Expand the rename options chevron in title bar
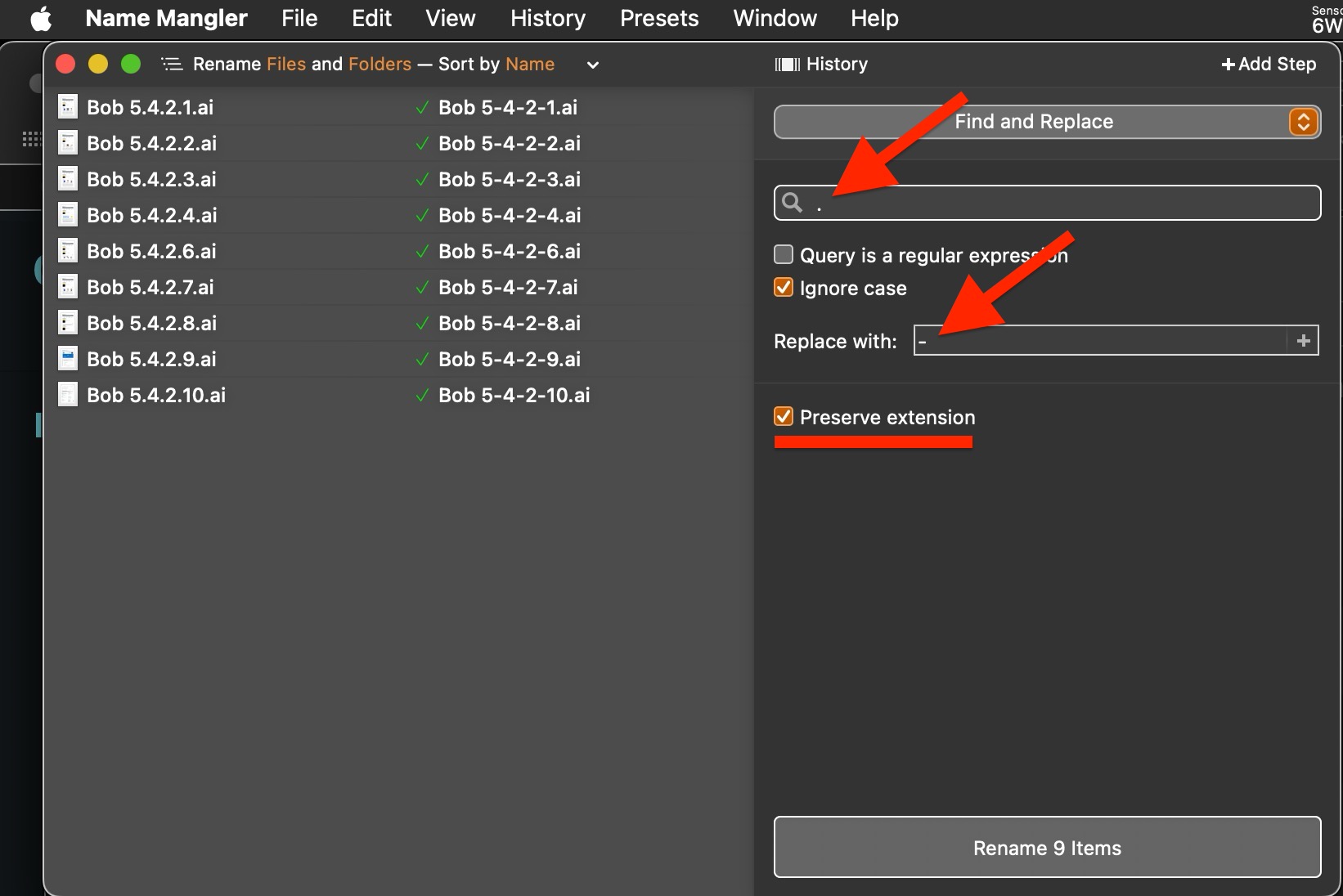This screenshot has height=896, width=1343. tap(593, 65)
